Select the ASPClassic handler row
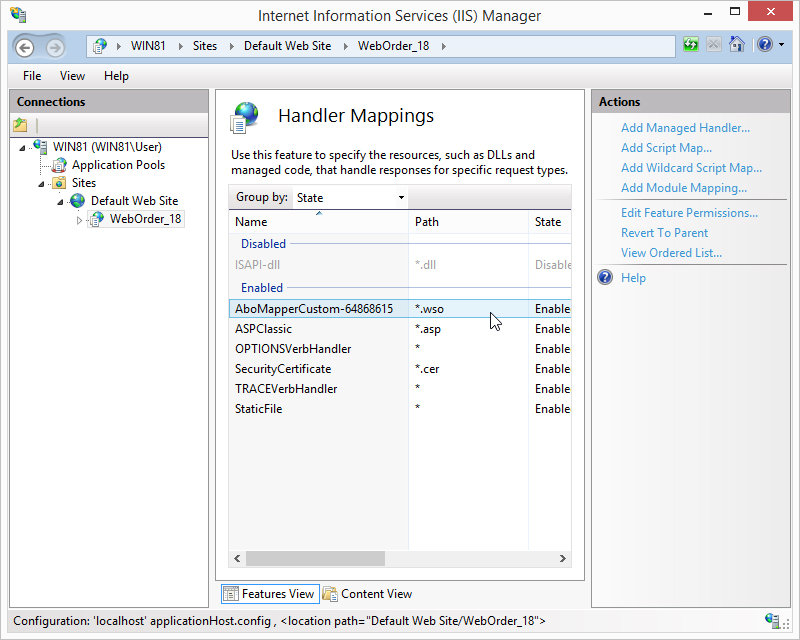Viewport: 800px width, 640px height. point(400,329)
